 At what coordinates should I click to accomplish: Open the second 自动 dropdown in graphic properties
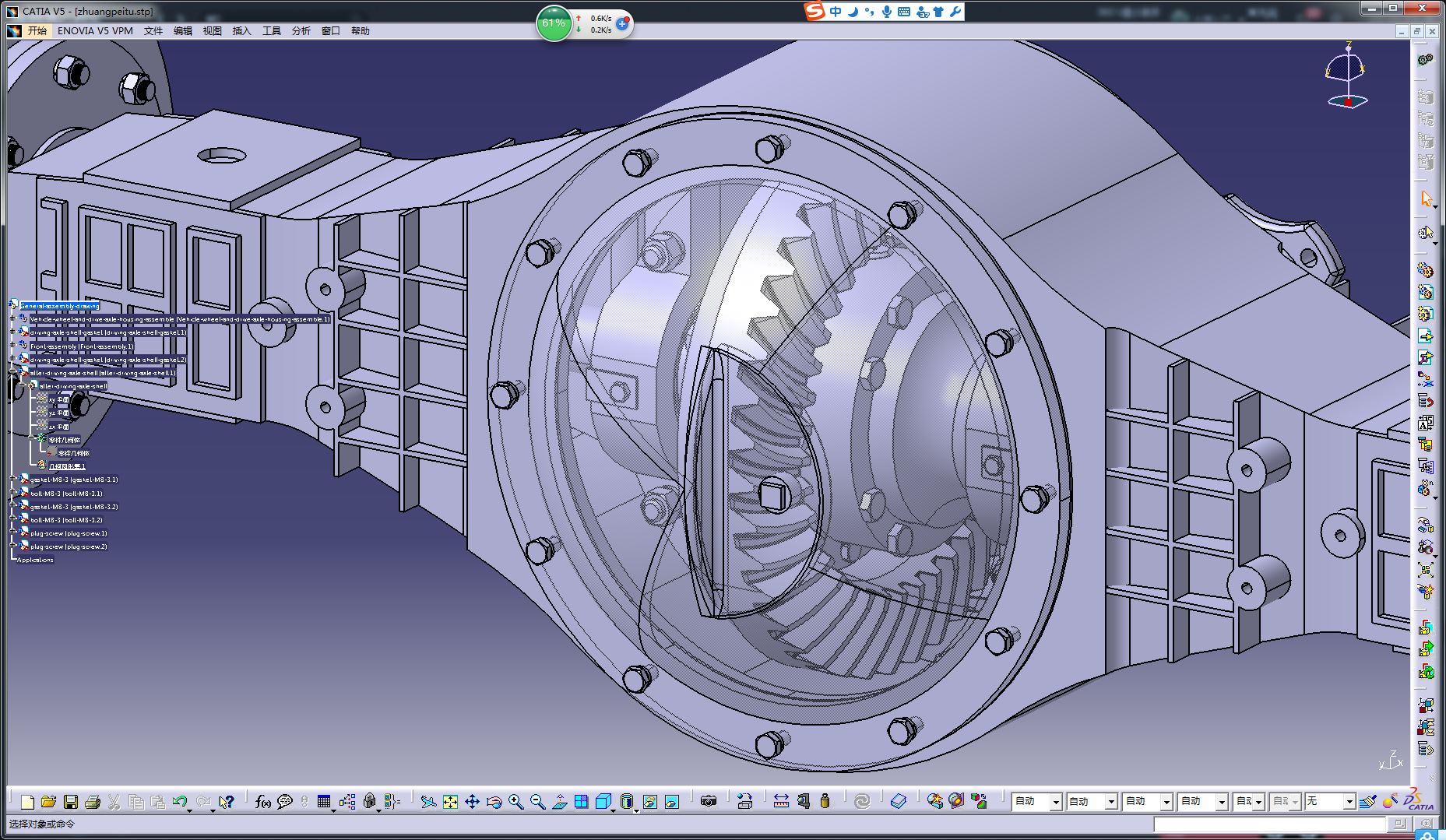pos(1111,802)
